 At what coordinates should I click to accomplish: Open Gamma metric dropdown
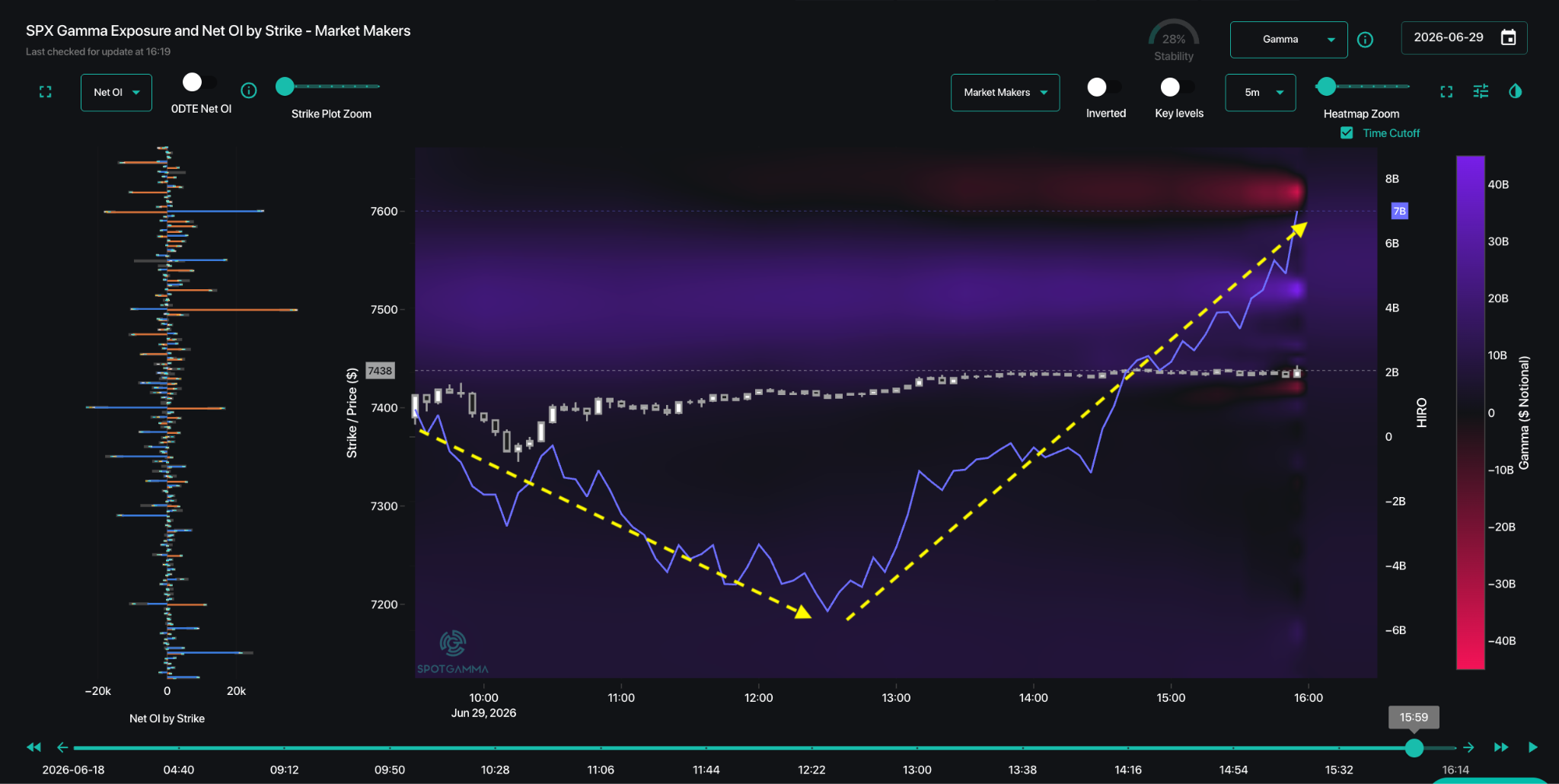coord(1289,40)
